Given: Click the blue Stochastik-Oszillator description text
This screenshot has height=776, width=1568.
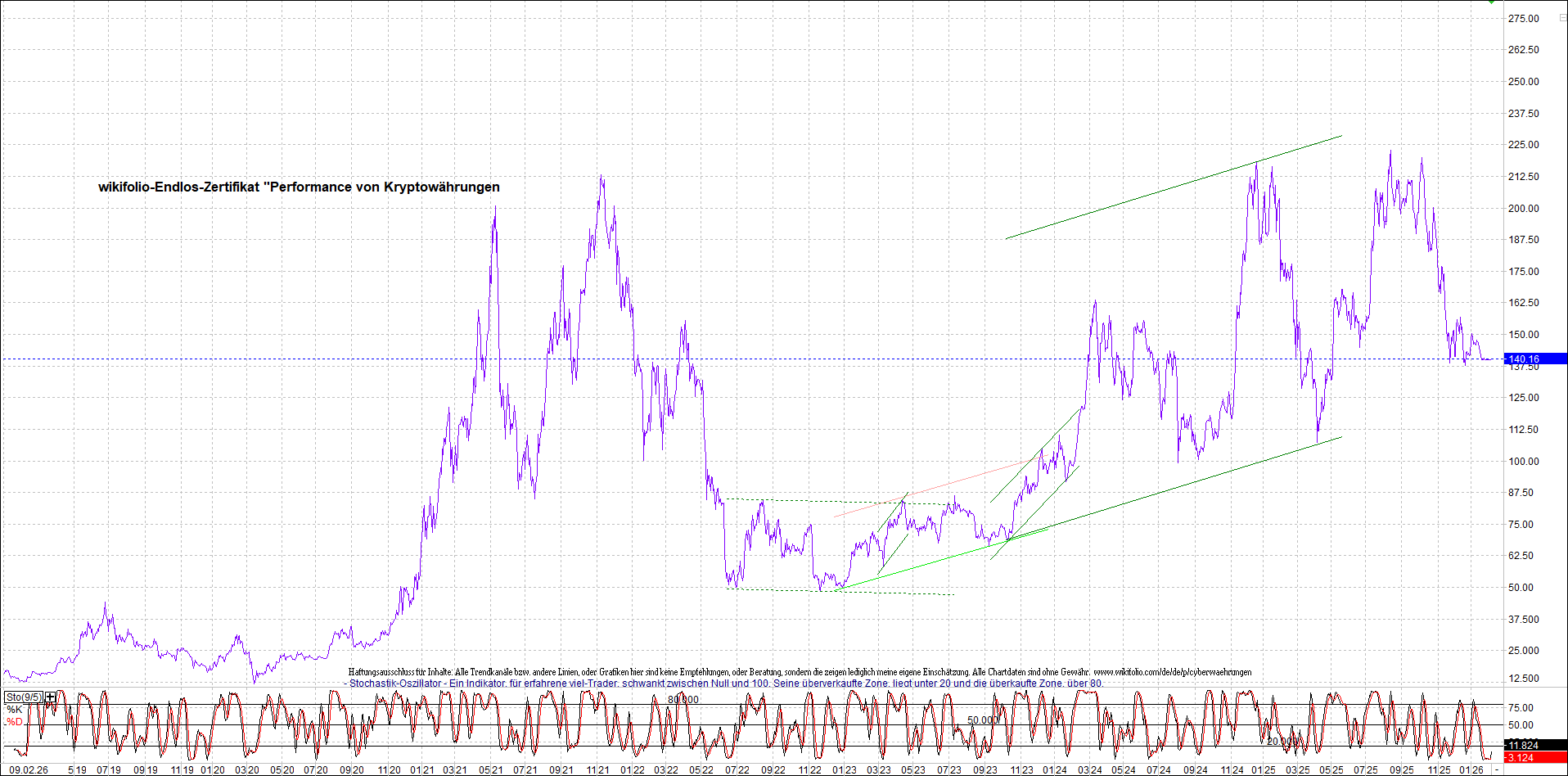Looking at the screenshot, I should tap(725, 683).
